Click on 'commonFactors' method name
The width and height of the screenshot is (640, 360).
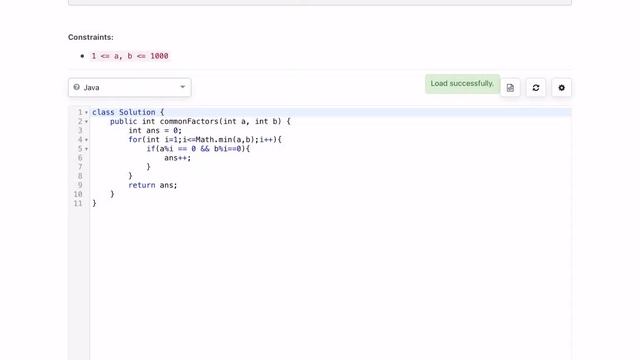189,121
